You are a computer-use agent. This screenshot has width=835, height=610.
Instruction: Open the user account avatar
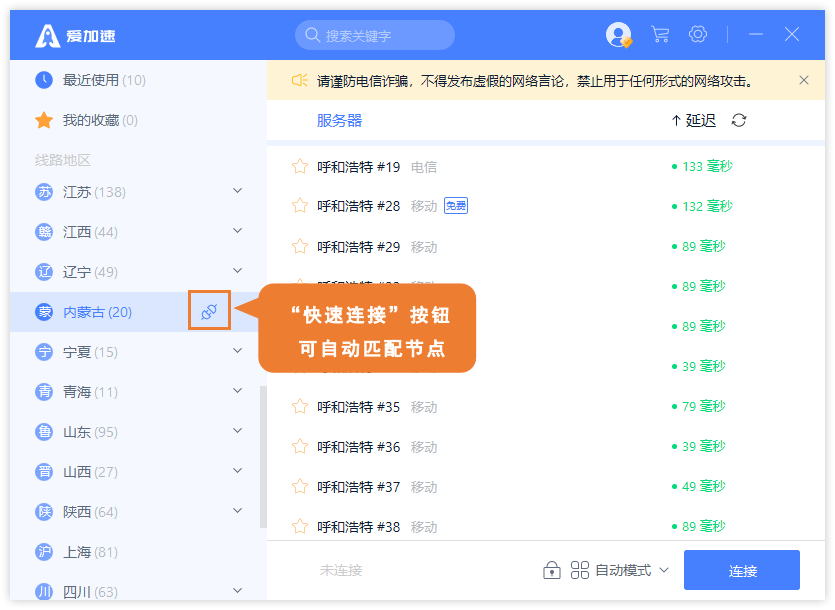(618, 35)
